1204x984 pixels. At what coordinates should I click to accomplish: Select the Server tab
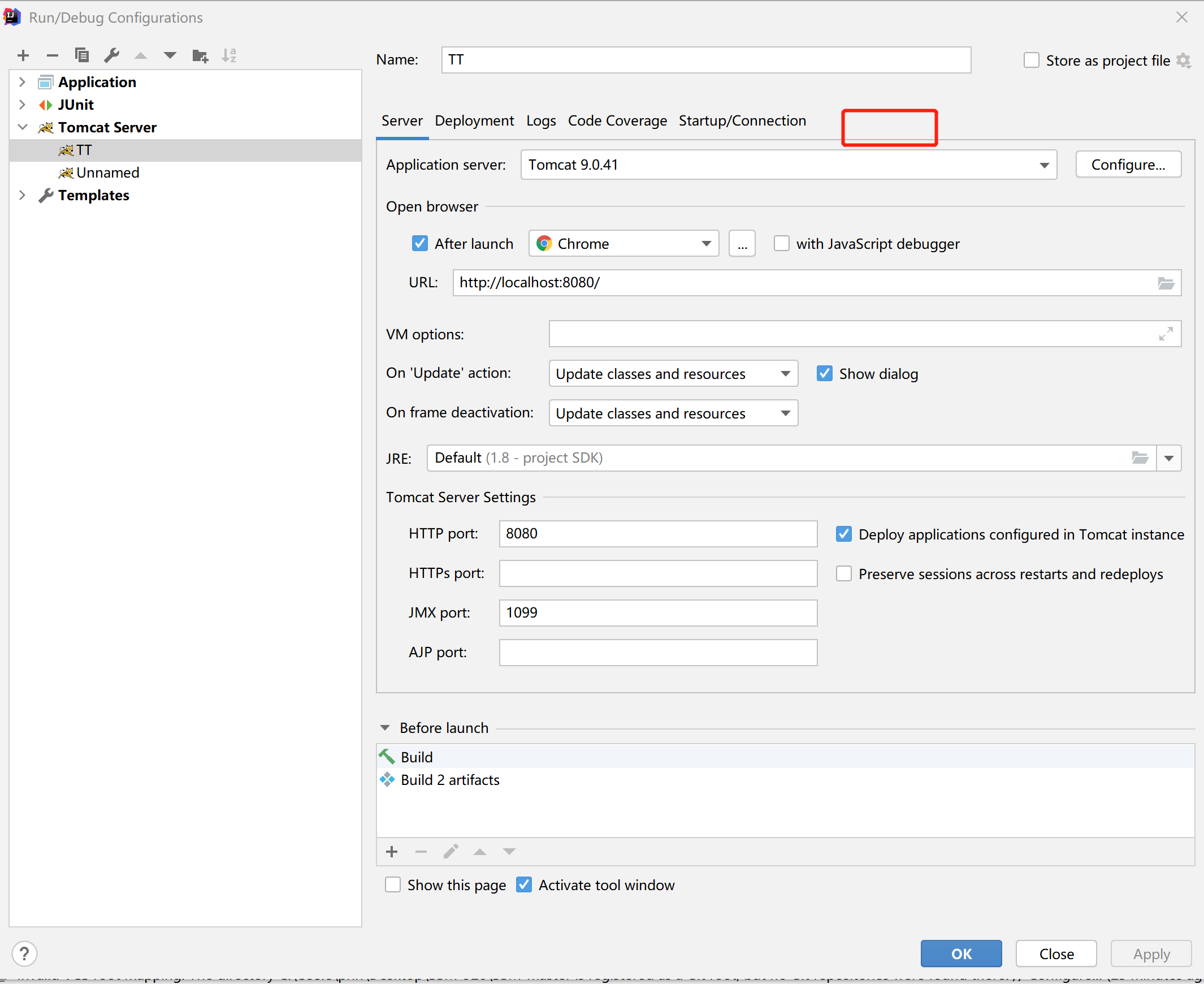click(x=402, y=120)
